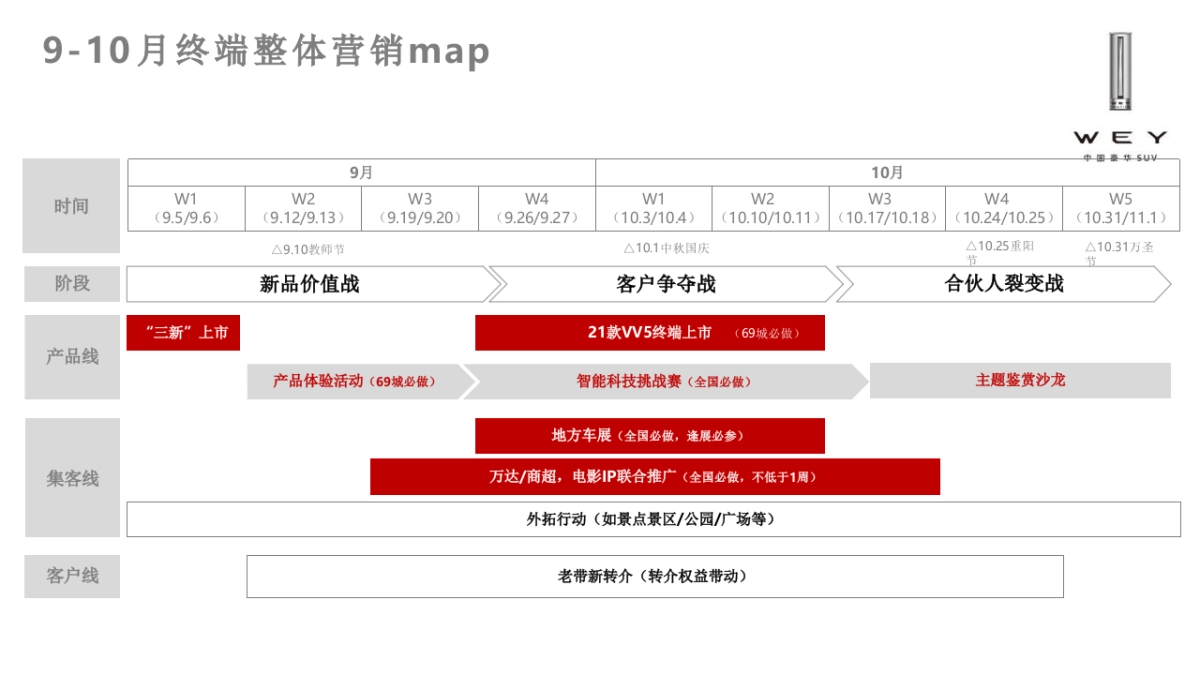This screenshot has width=1200, height=675.
Task: Select the 10月 column header
Action: pos(885,171)
